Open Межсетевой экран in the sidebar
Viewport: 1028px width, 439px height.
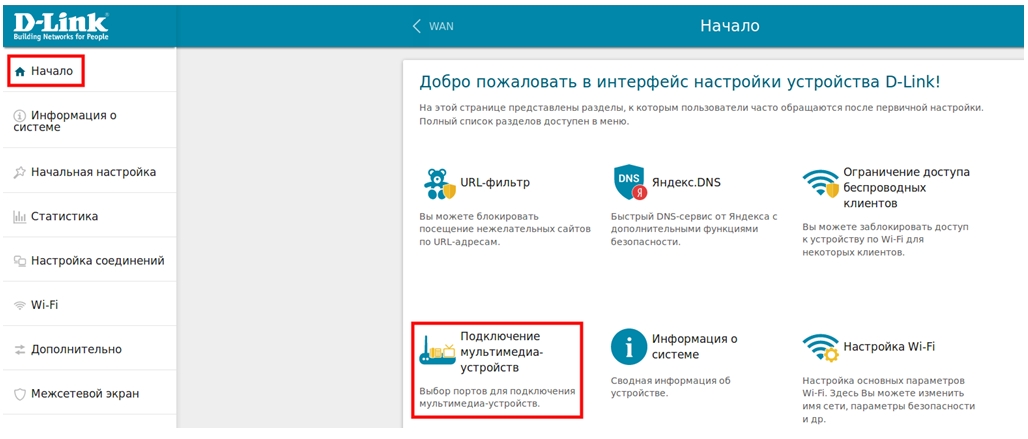(85, 393)
